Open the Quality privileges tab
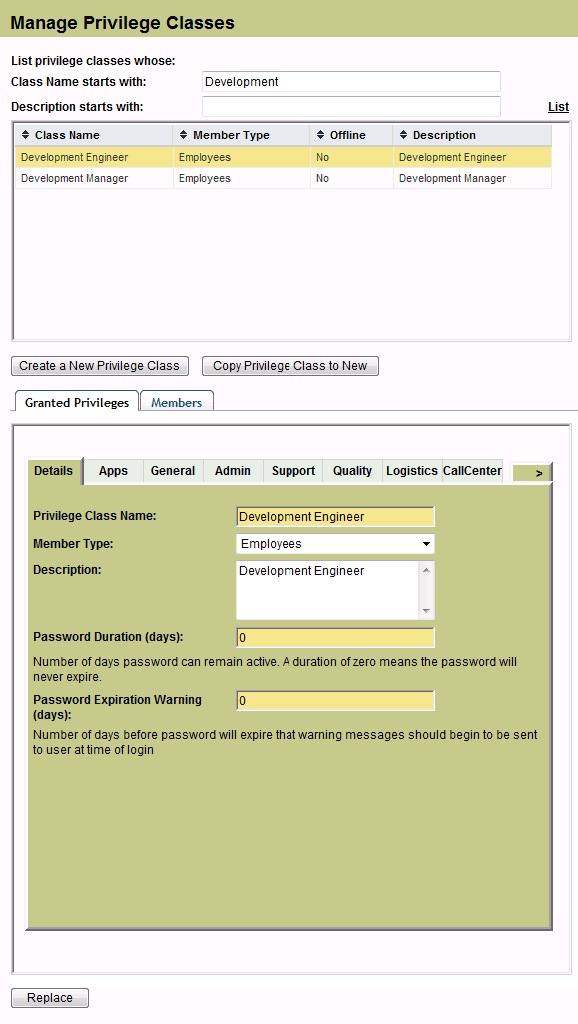 (352, 471)
